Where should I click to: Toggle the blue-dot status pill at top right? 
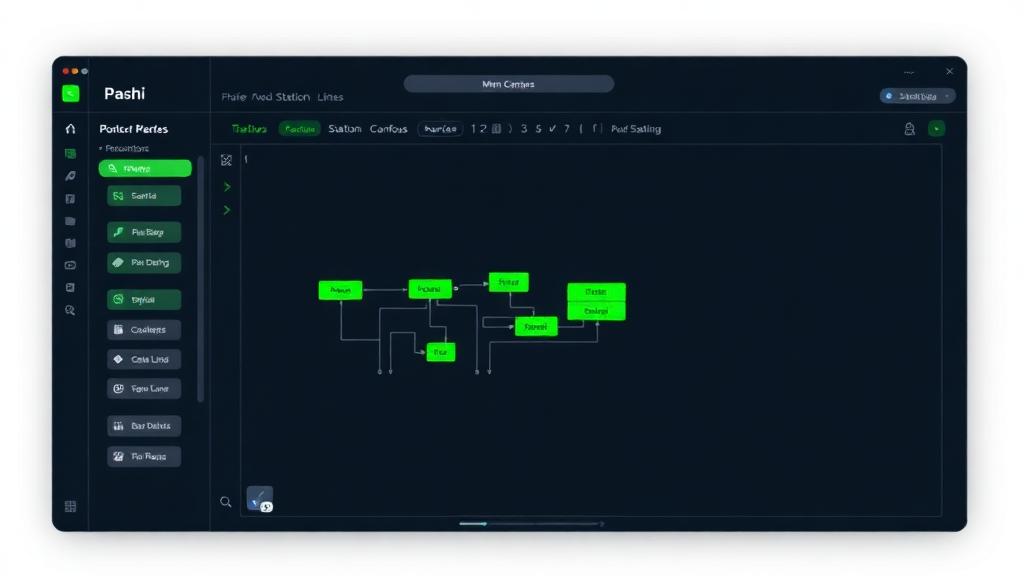pos(917,96)
